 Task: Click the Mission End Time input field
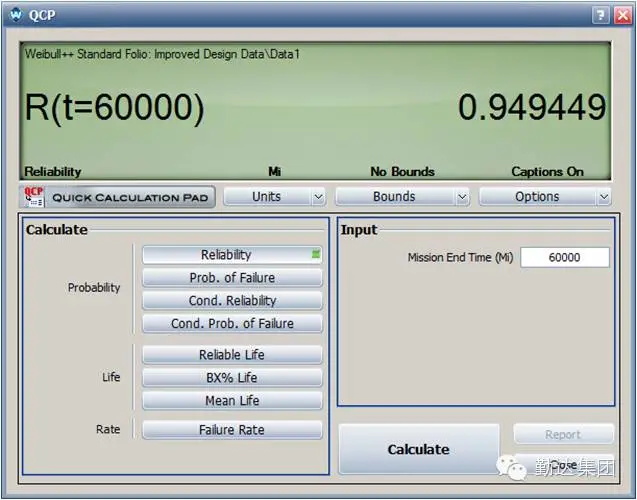click(565, 257)
